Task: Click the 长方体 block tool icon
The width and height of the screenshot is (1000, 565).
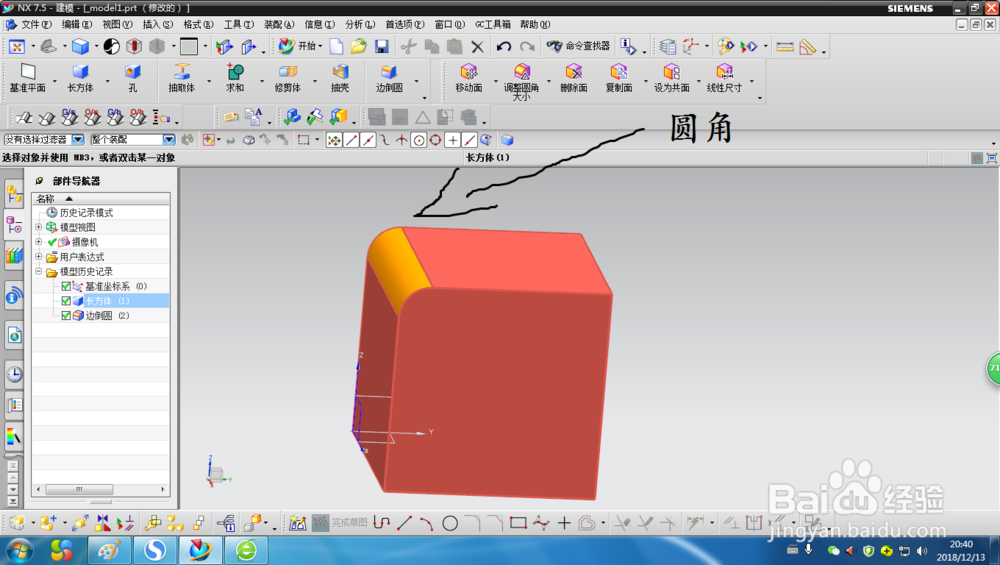Action: click(80, 78)
